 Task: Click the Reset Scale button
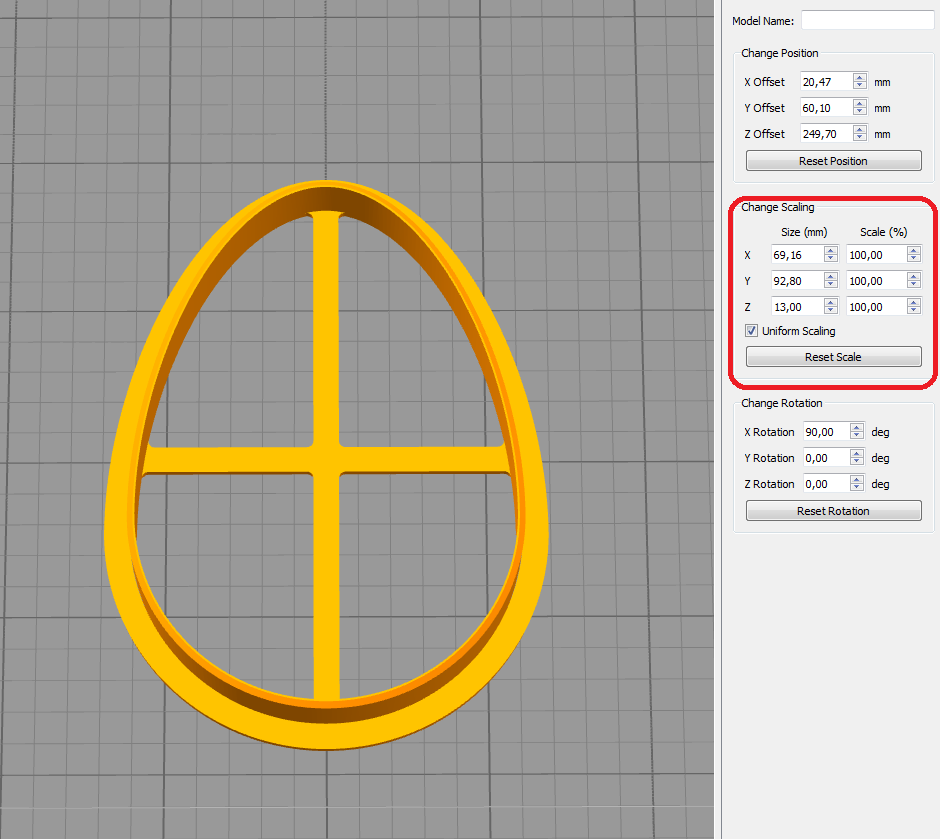coord(833,357)
